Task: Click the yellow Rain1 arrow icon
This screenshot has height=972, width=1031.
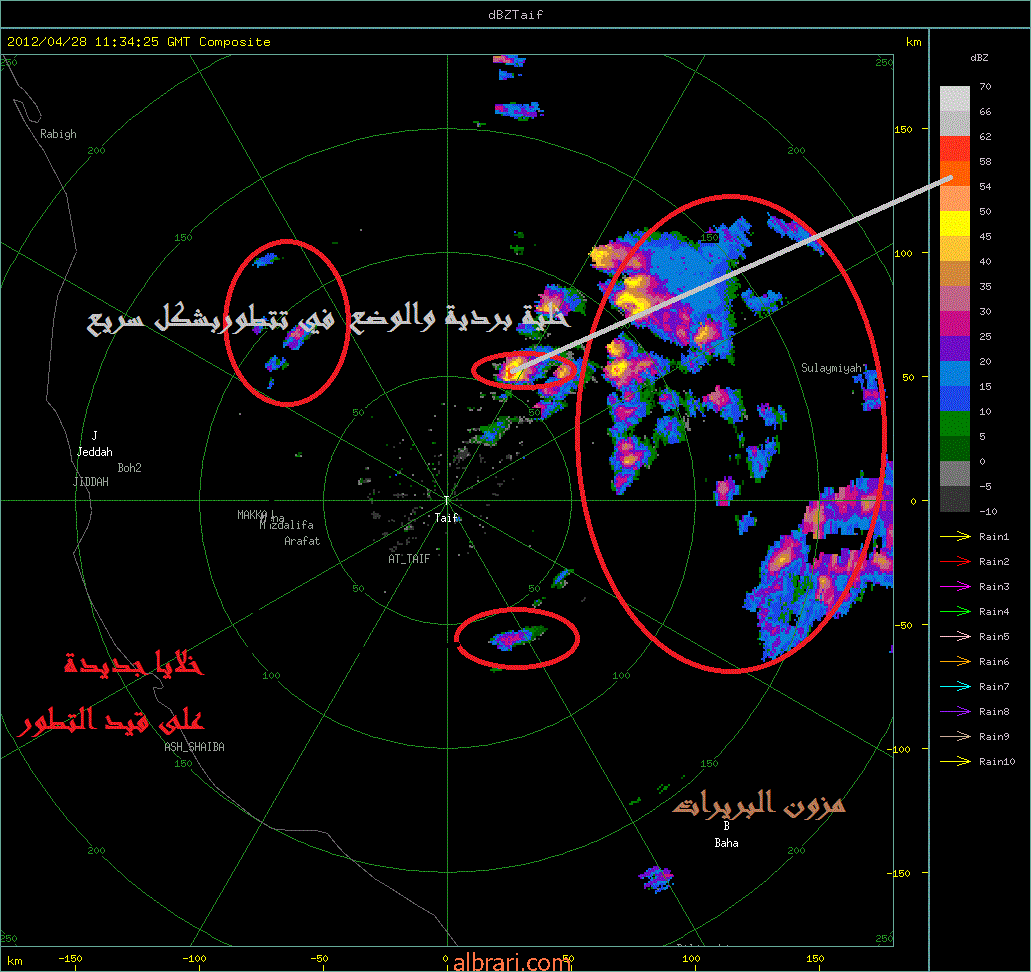Action: pyautogui.click(x=955, y=537)
